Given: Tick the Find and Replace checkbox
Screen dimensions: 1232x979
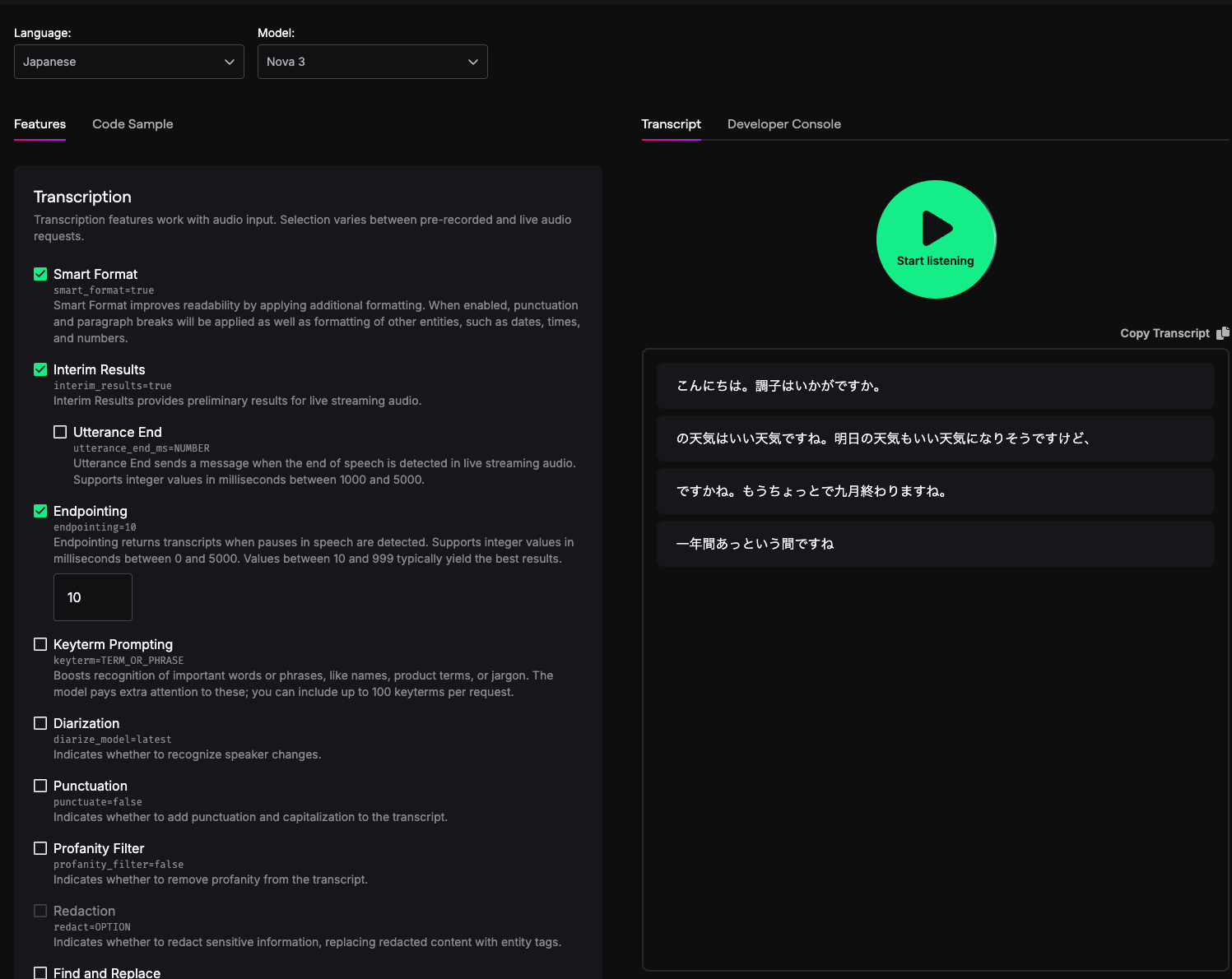Looking at the screenshot, I should tap(40, 973).
